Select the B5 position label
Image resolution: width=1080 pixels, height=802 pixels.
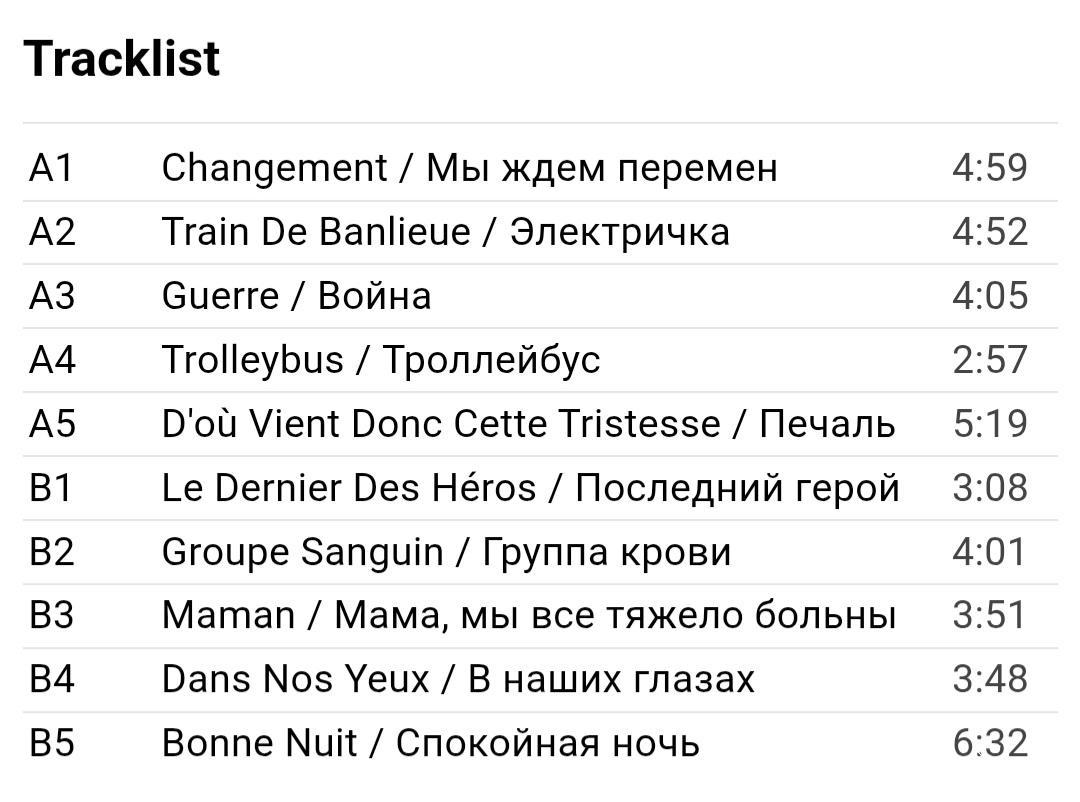coord(52,744)
